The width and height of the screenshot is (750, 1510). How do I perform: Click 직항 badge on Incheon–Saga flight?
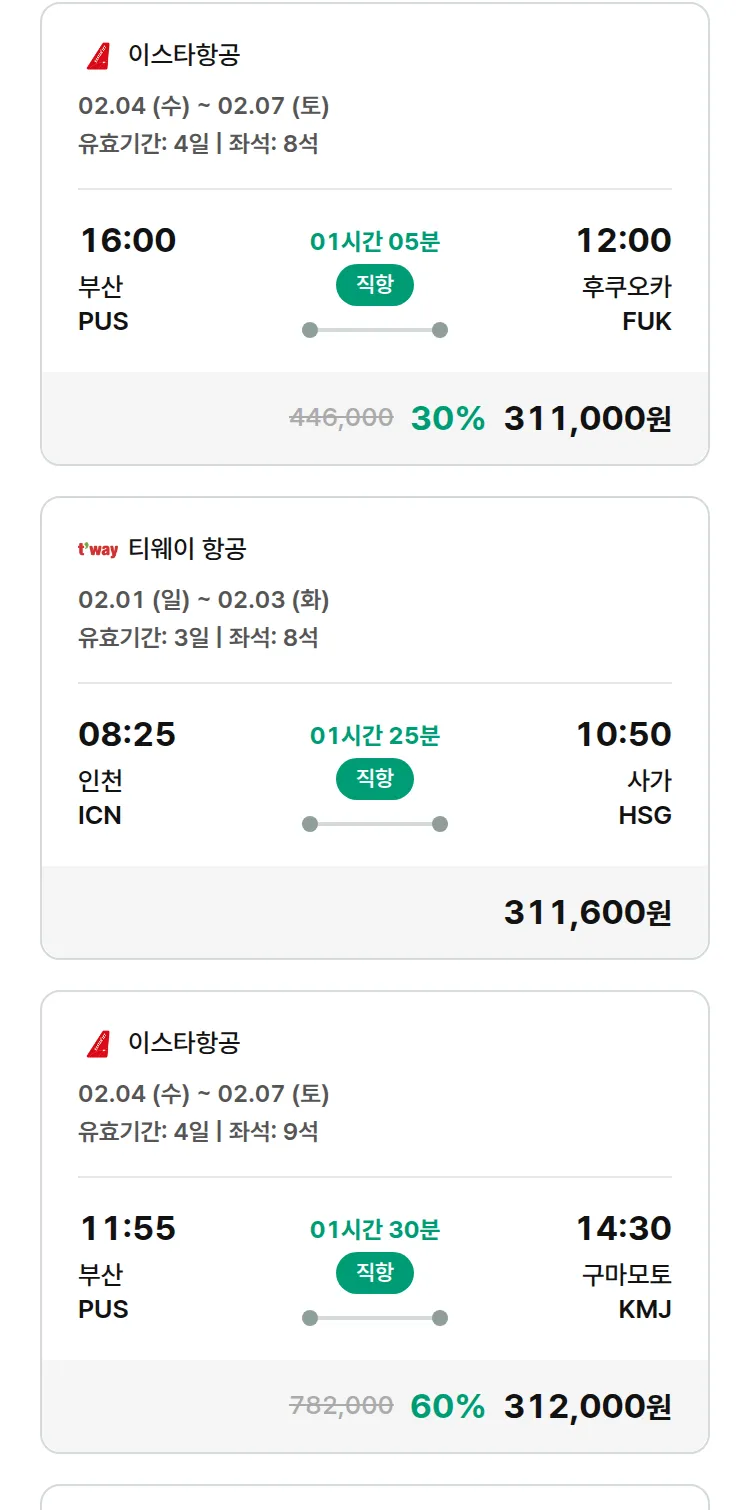pyautogui.click(x=375, y=779)
